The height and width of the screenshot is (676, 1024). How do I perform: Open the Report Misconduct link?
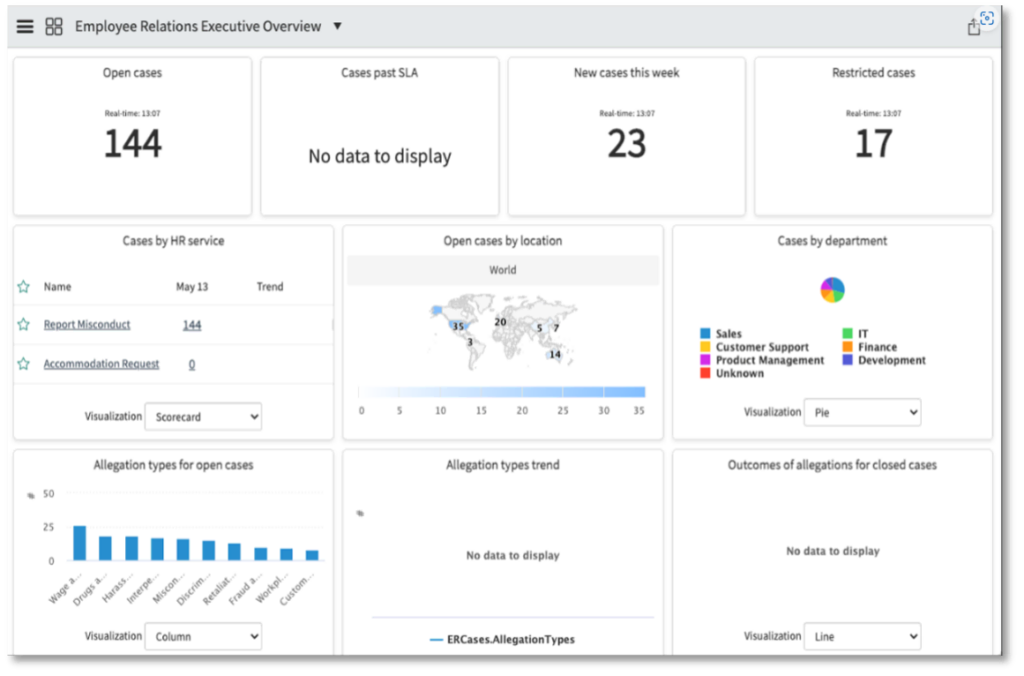pyautogui.click(x=87, y=325)
